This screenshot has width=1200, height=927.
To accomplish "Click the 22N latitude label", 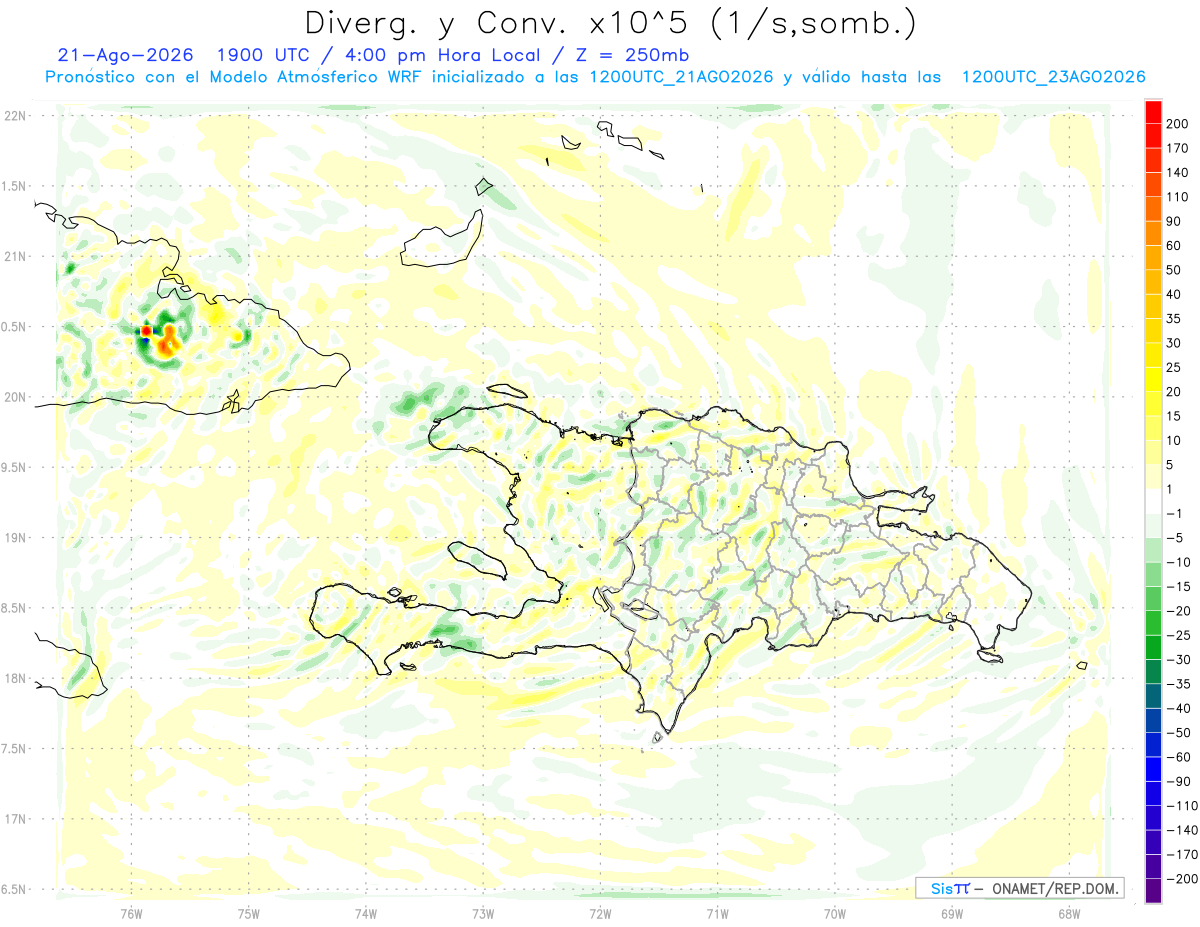I will pos(14,116).
